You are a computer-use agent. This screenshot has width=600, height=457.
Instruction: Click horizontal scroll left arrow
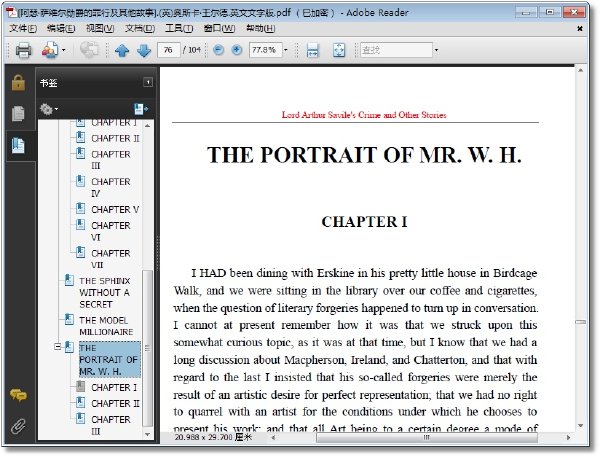click(273, 437)
